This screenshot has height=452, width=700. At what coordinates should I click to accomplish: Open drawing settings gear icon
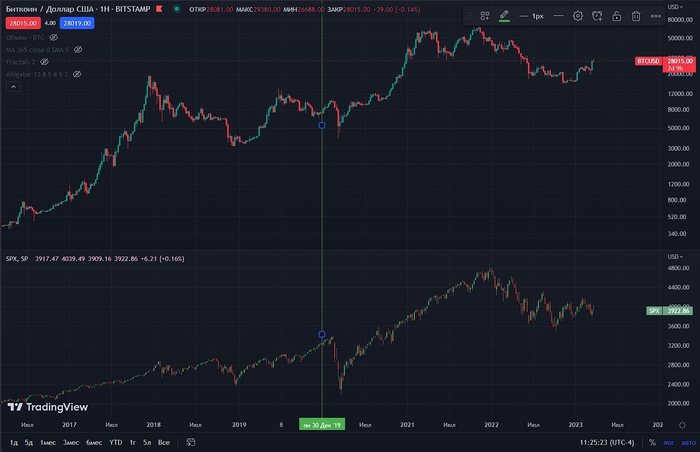click(x=578, y=16)
